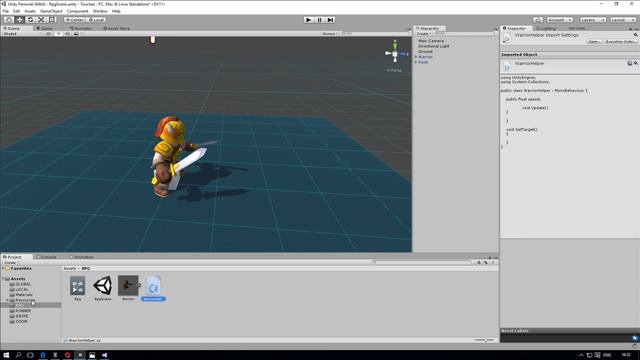Image resolution: width=640 pixels, height=360 pixels.
Task: Switch to Game tab
Action: [x=45, y=28]
